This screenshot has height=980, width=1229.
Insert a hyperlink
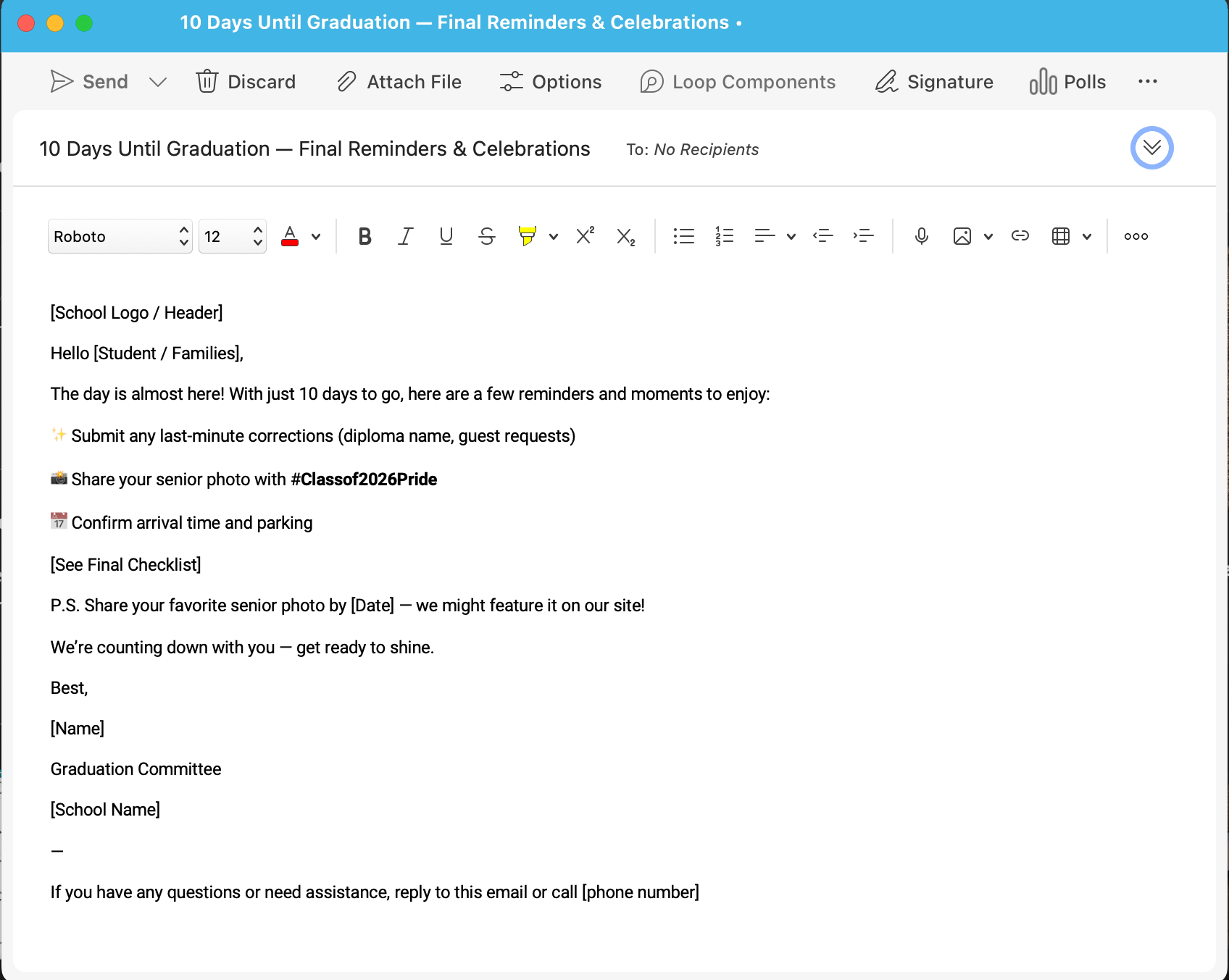[1020, 236]
